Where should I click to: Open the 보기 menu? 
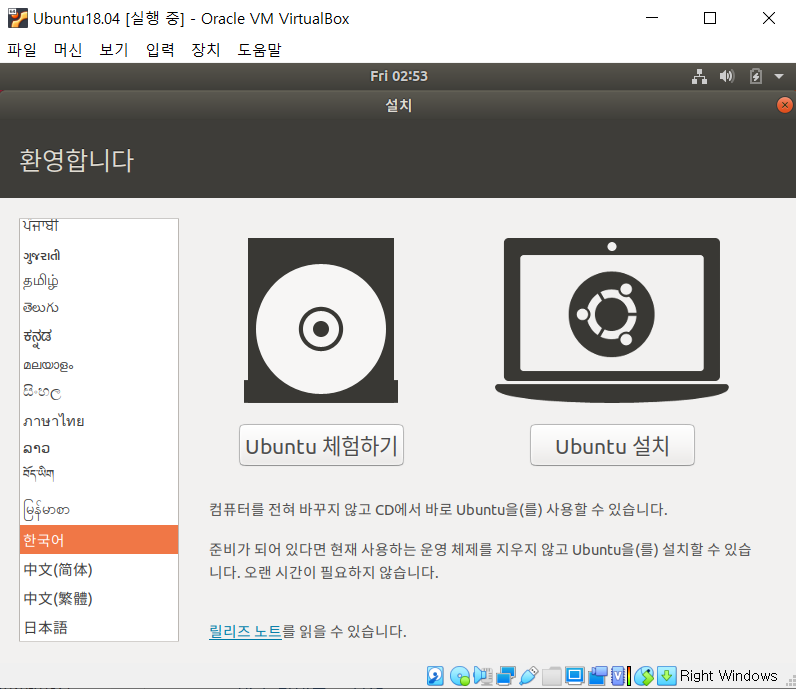pyautogui.click(x=114, y=50)
